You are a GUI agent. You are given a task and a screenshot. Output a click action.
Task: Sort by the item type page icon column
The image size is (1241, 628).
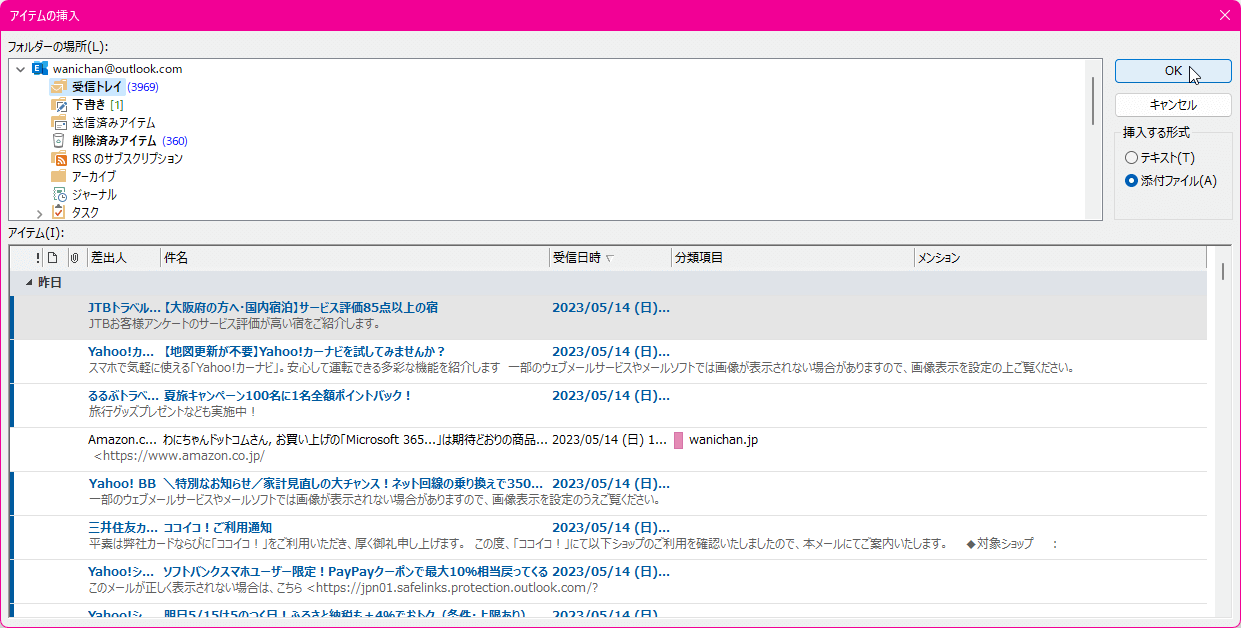[x=53, y=258]
